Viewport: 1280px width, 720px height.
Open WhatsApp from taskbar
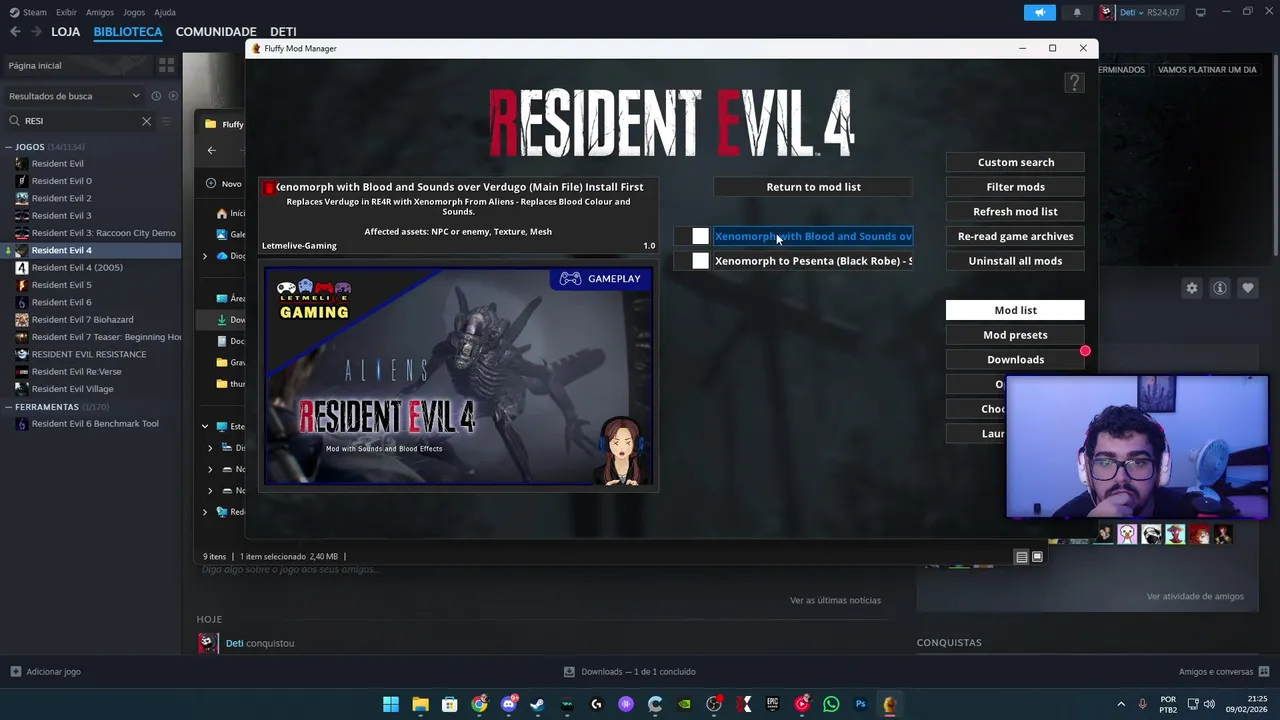tap(831, 704)
